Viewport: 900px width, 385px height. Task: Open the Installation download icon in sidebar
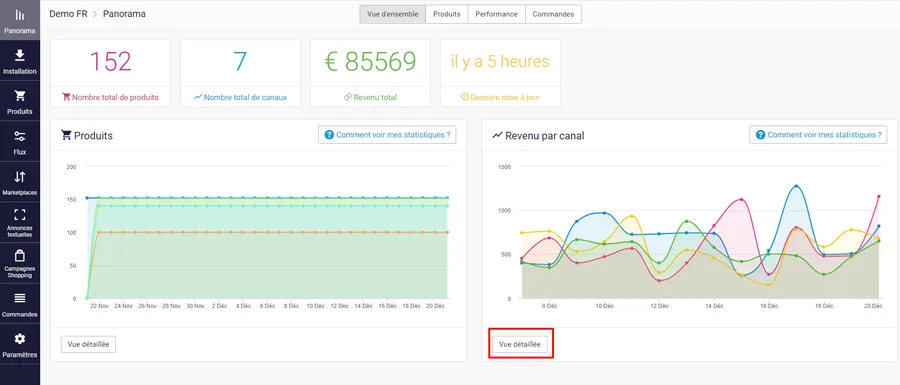coord(20,55)
